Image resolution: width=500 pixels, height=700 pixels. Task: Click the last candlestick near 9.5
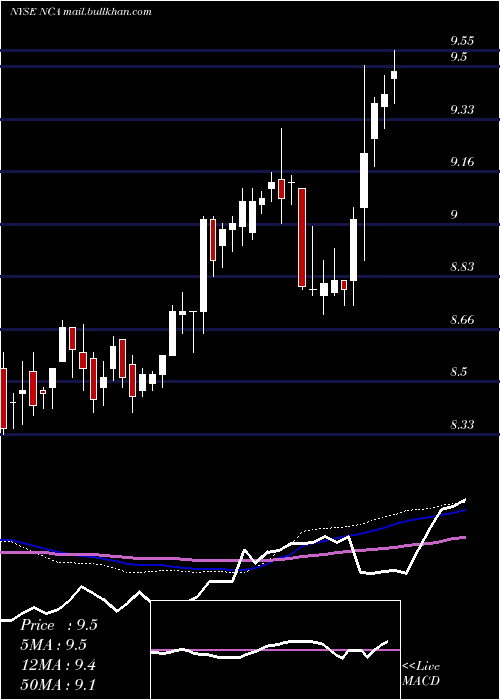[x=394, y=75]
